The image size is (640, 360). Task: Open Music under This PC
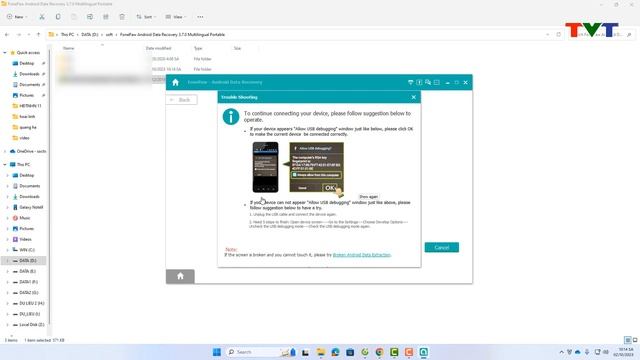coord(24,218)
